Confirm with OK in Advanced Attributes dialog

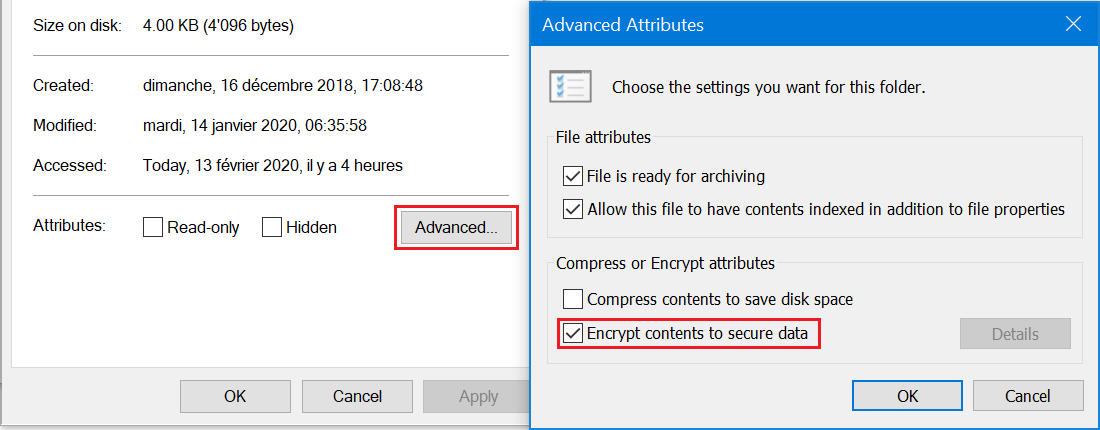[x=907, y=396]
